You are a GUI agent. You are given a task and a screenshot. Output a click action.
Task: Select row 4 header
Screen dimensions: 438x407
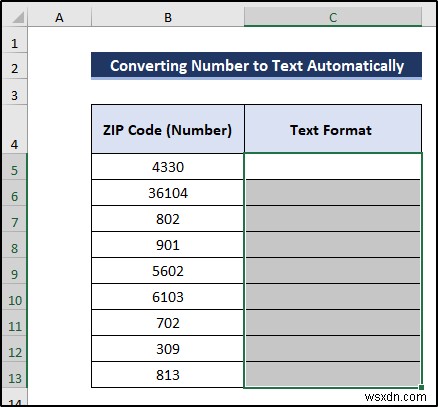coord(14,129)
